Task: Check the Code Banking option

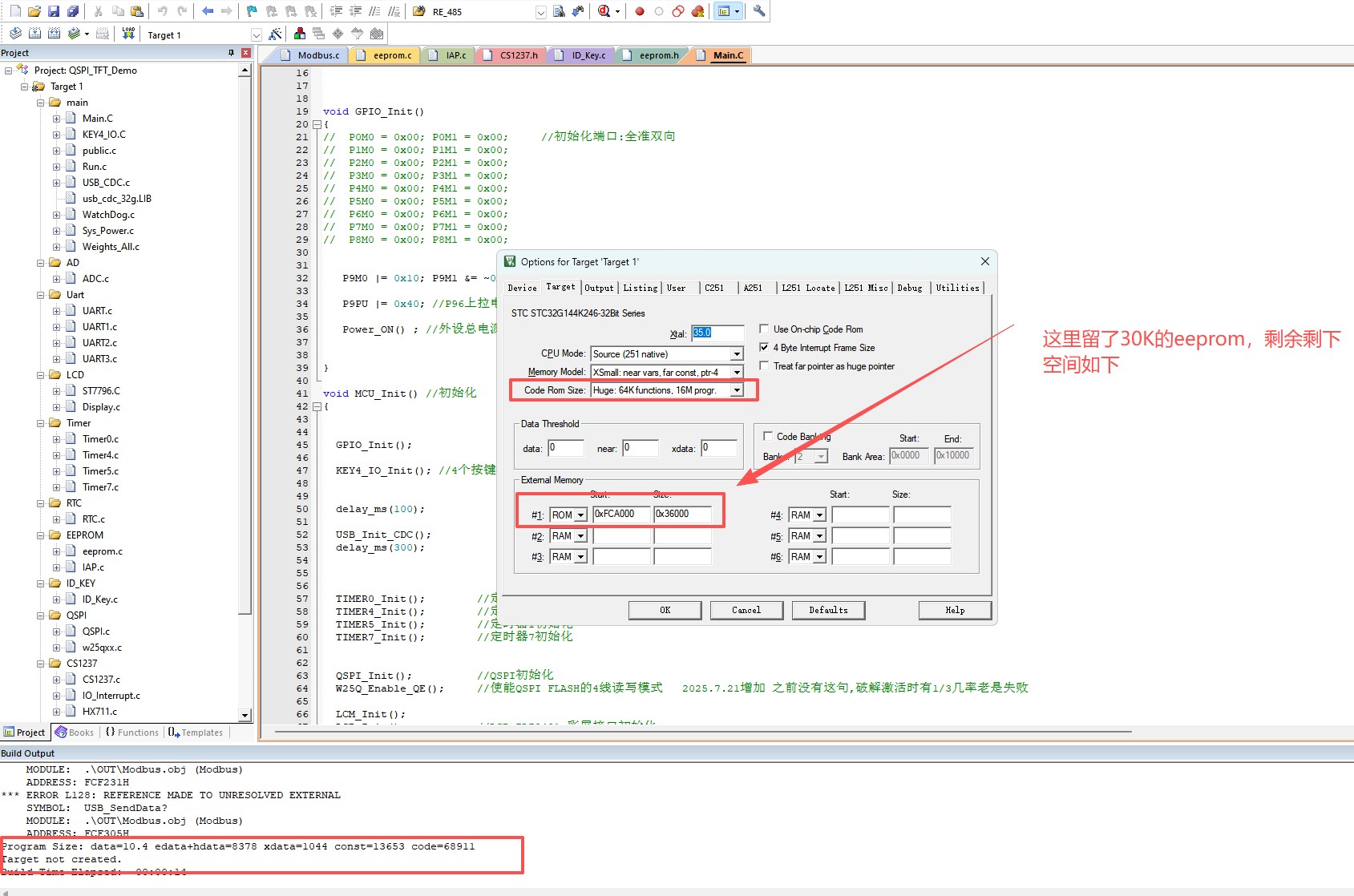Action: pos(768,437)
